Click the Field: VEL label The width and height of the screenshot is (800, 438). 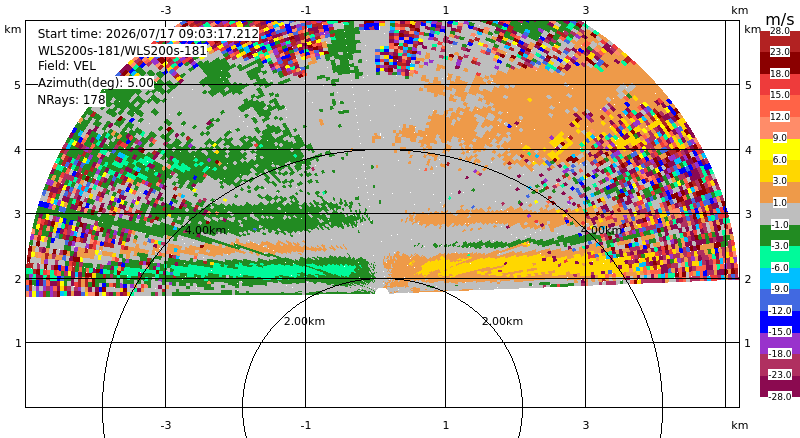(67, 66)
